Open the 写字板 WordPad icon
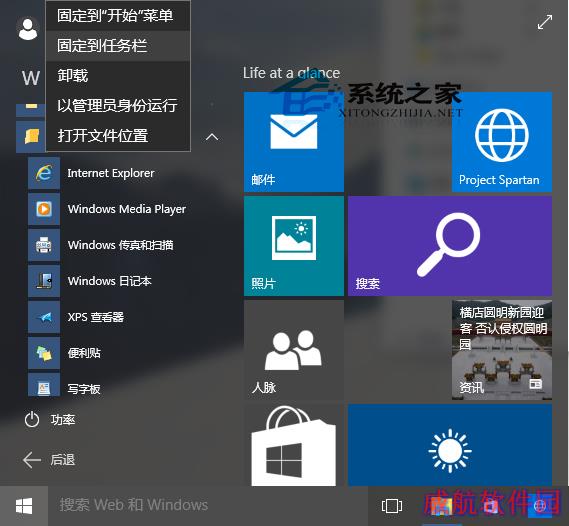 click(x=44, y=385)
